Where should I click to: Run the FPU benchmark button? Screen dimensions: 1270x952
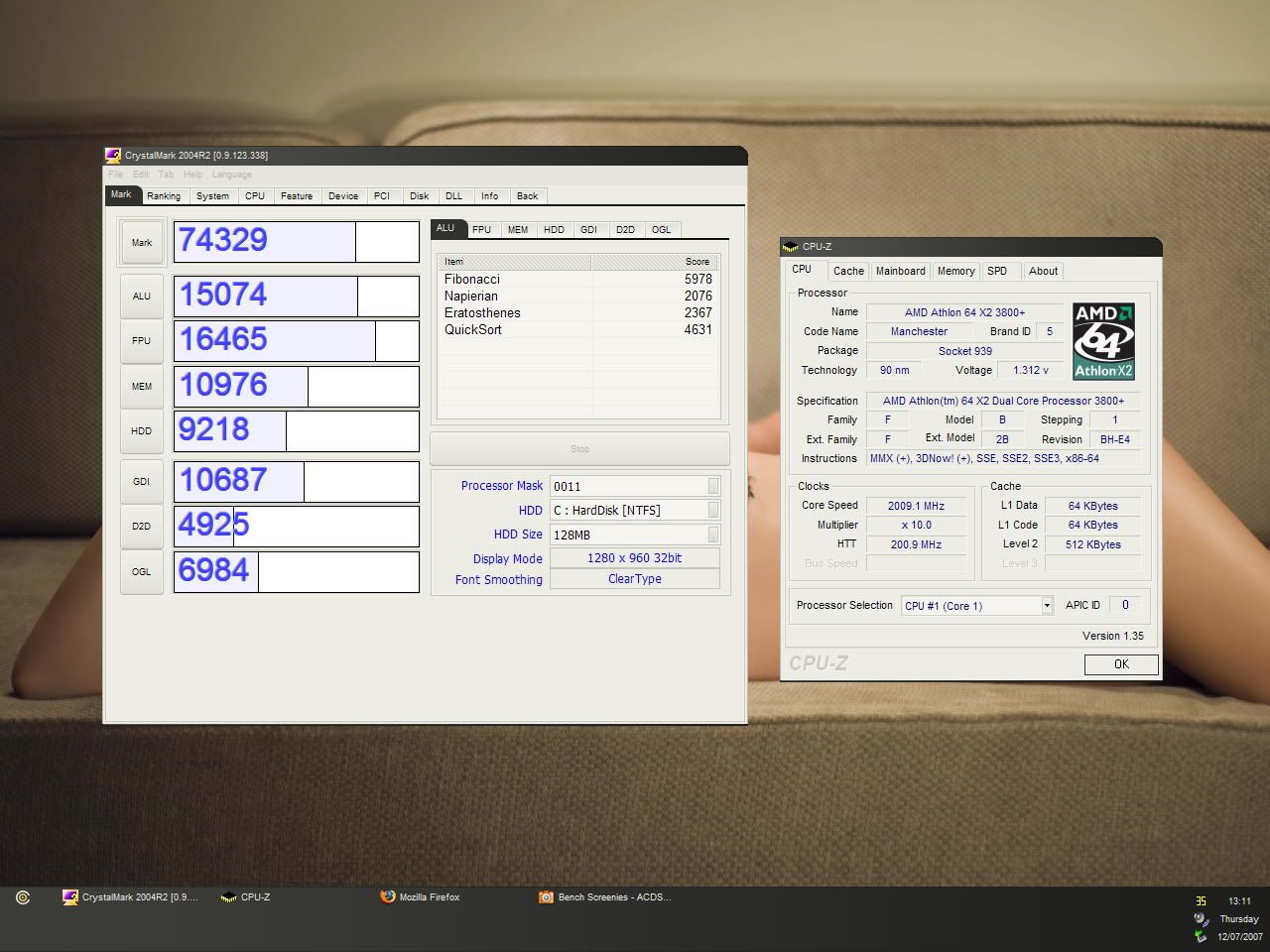[x=142, y=340]
